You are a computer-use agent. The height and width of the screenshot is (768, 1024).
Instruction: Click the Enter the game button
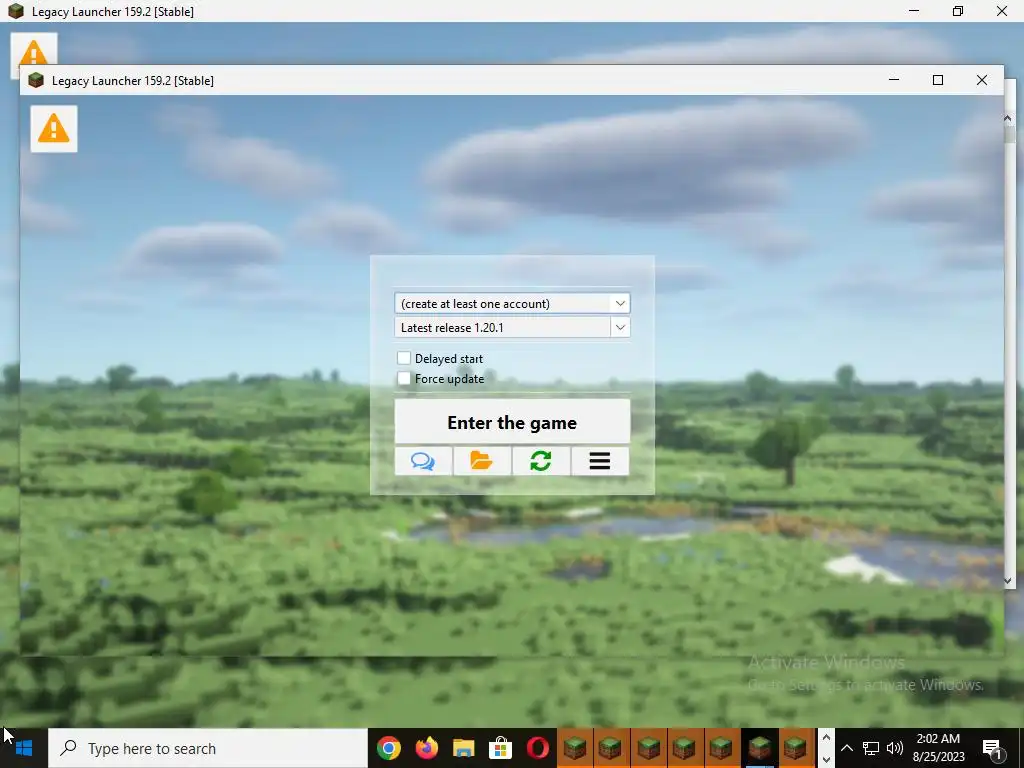(x=512, y=422)
